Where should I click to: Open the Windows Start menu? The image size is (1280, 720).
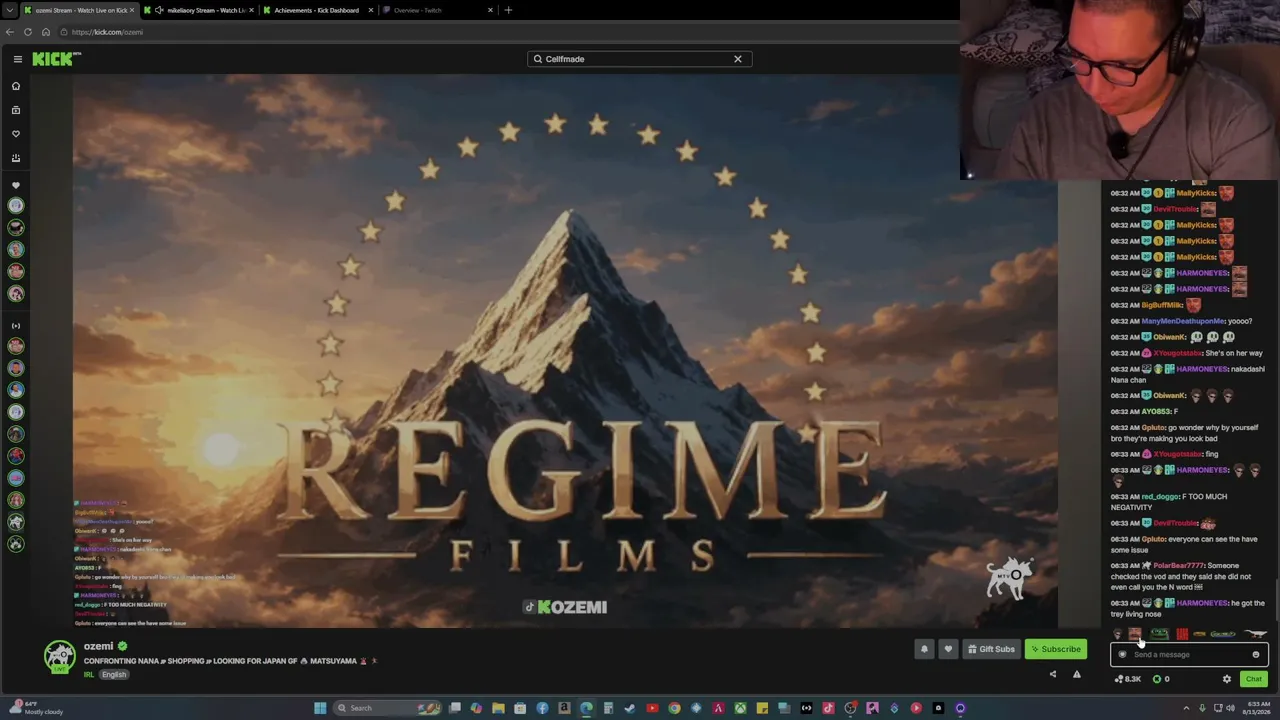[x=320, y=708]
